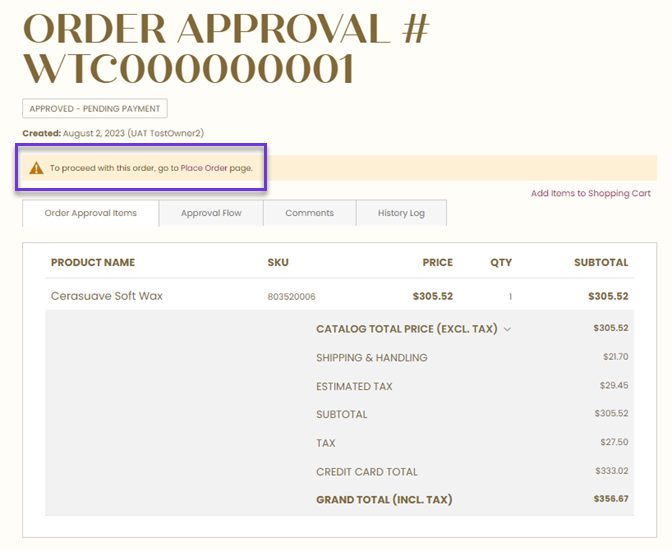Click the quantity value 1
672x551 pixels.
pyautogui.click(x=510, y=296)
